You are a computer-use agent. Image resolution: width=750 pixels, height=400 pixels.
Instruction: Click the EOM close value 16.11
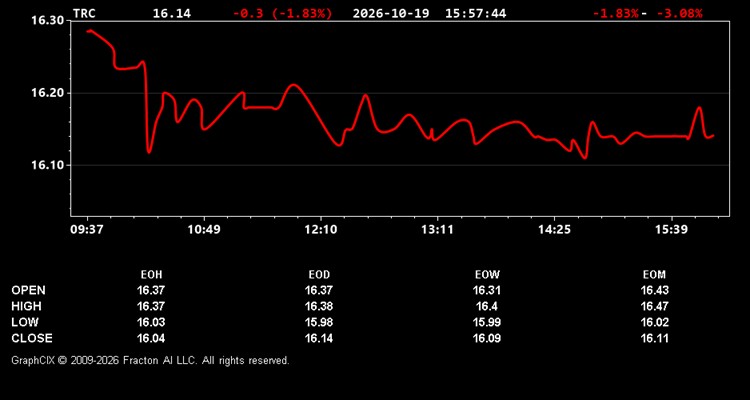click(654, 338)
